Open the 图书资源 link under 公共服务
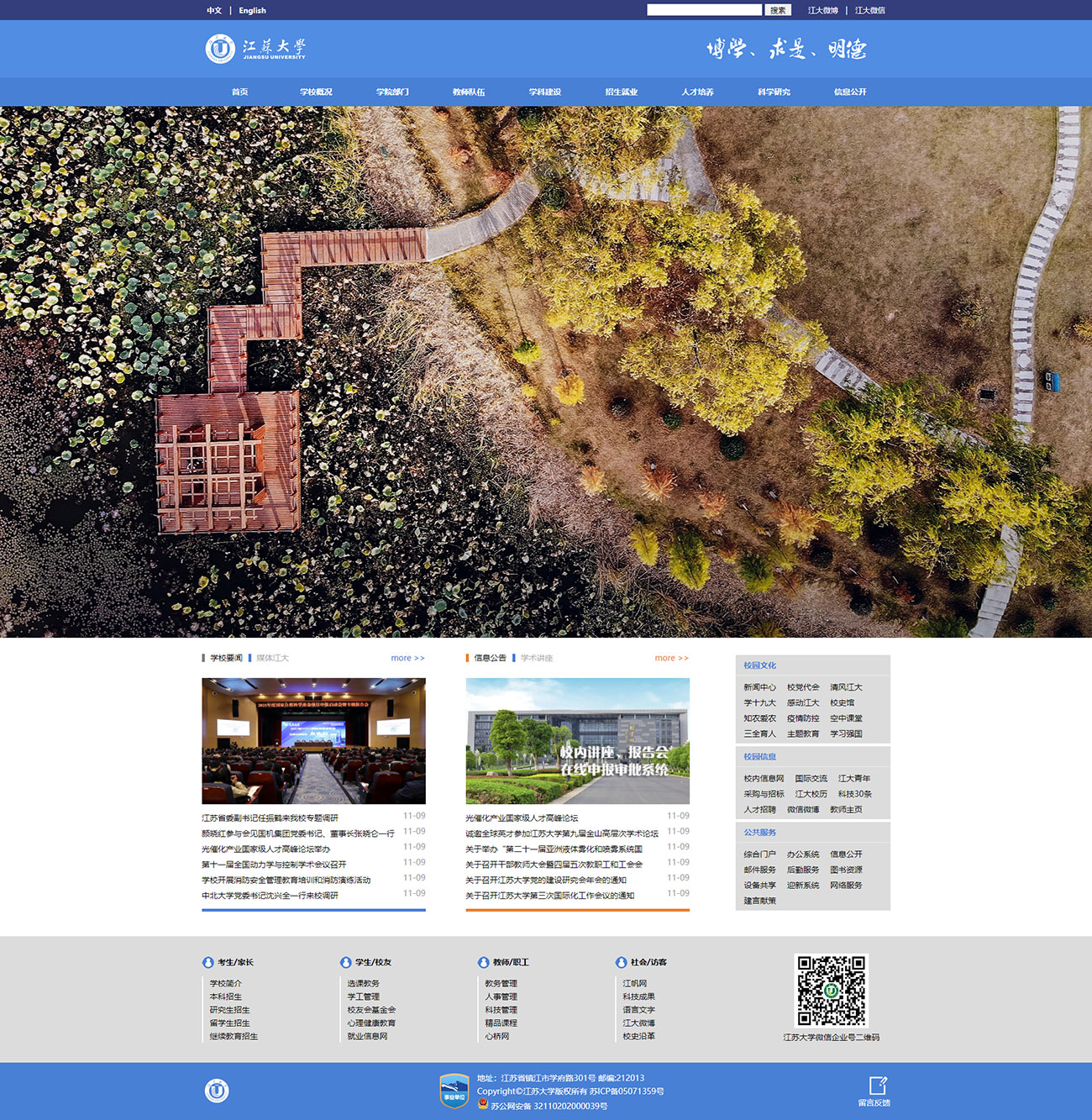The width and height of the screenshot is (1092, 1120). tap(846, 870)
